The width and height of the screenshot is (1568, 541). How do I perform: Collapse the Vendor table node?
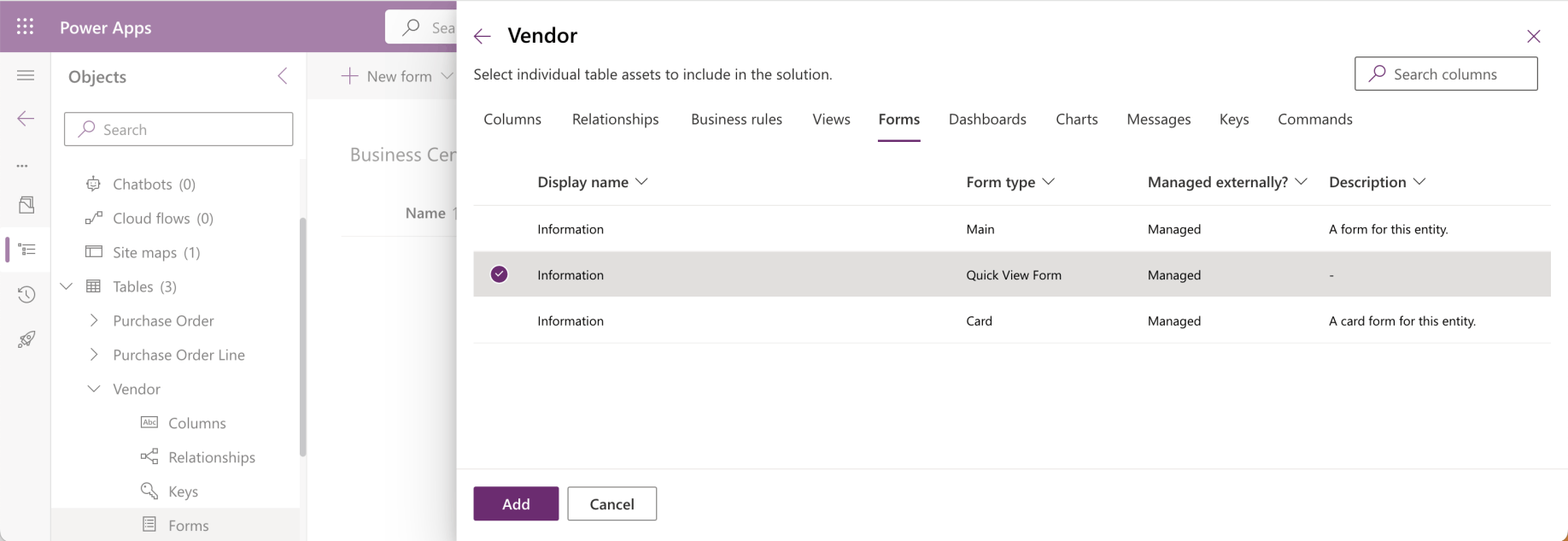point(94,389)
